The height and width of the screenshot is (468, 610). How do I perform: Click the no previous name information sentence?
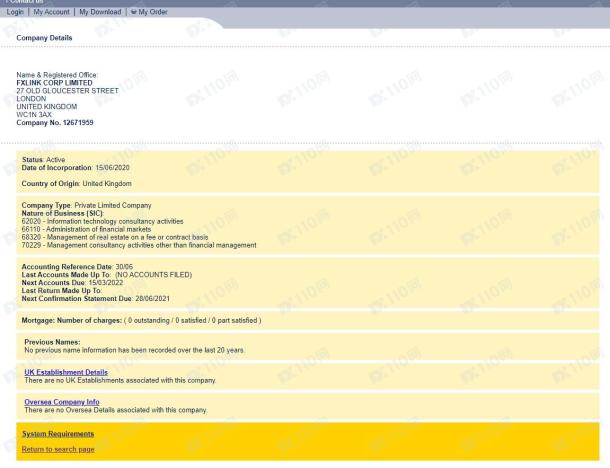pyautogui.click(x=134, y=351)
